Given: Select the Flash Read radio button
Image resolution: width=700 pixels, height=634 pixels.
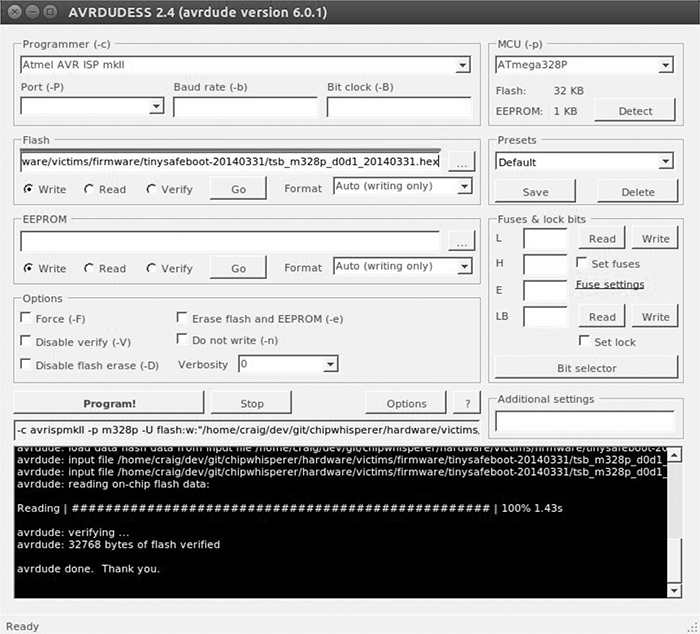Looking at the screenshot, I should tap(90, 188).
